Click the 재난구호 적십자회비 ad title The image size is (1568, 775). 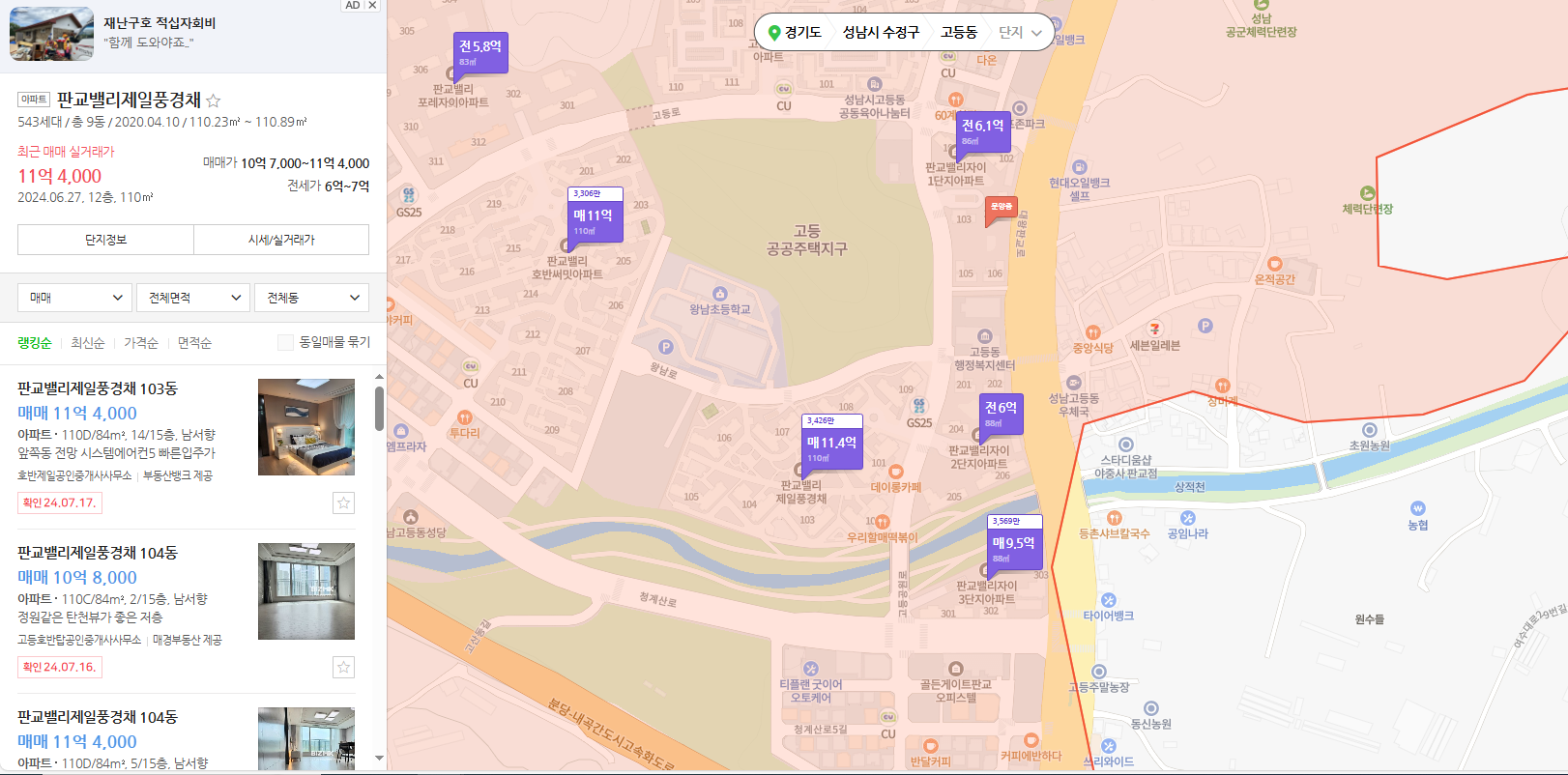pyautogui.click(x=160, y=22)
